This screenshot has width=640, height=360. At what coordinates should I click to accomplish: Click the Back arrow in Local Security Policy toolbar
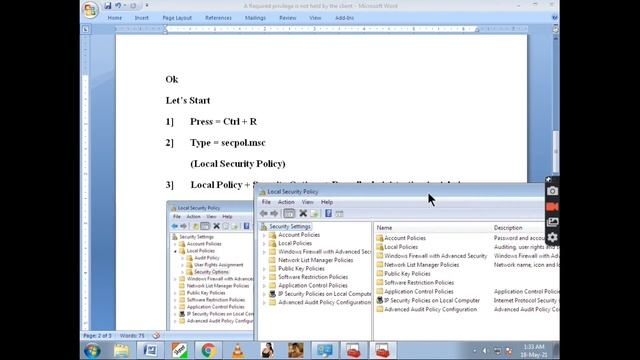point(264,213)
